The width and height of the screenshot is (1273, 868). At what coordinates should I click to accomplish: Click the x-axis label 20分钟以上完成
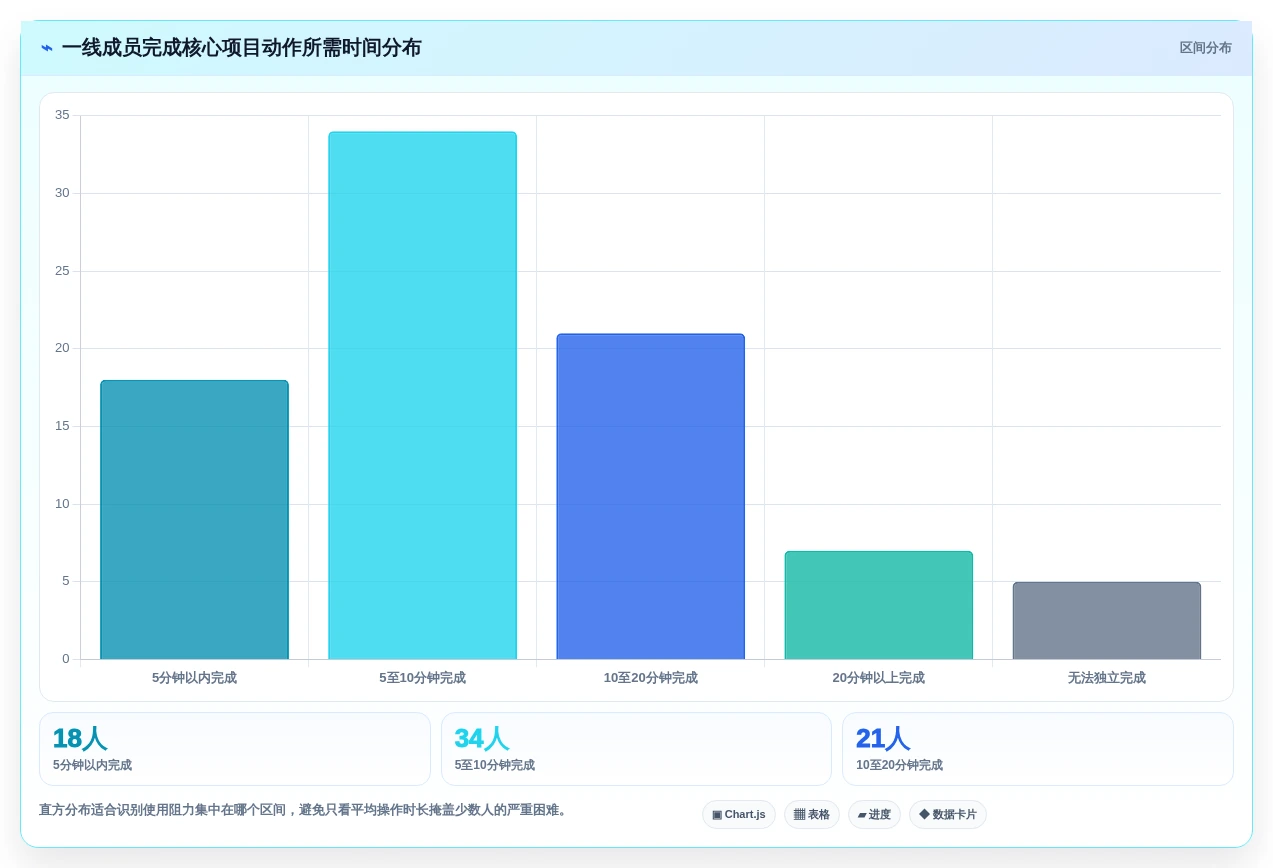tap(878, 678)
